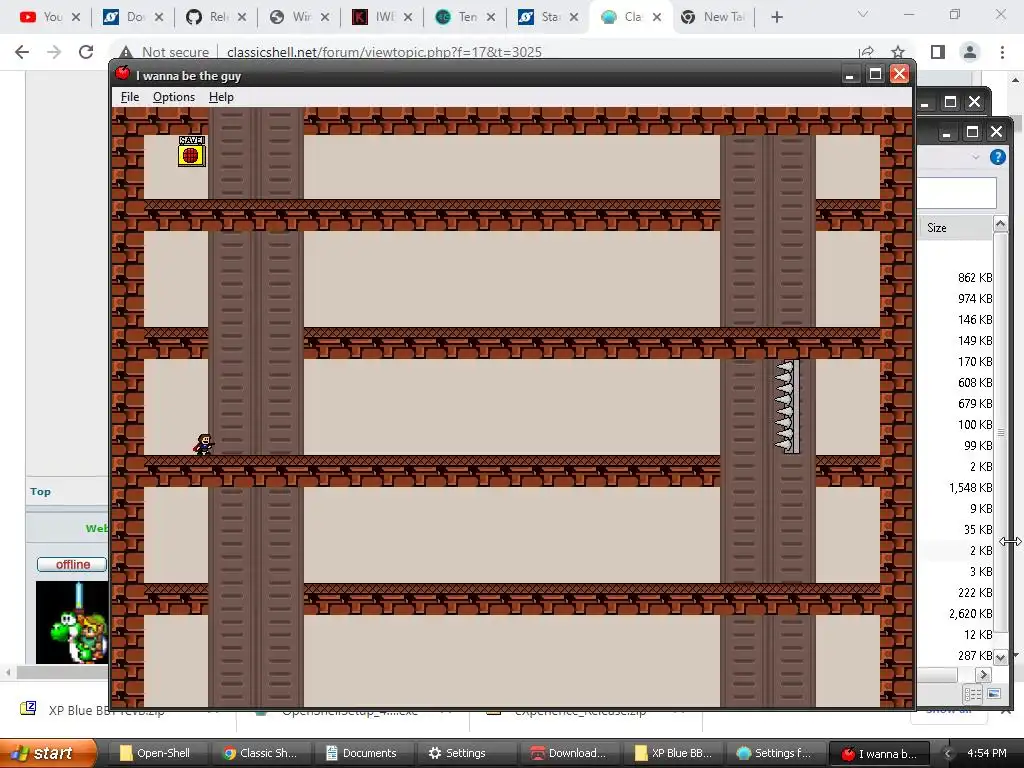1024x768 pixels.
Task: Expand the system tray arrow on taskbar
Action: (x=948, y=754)
